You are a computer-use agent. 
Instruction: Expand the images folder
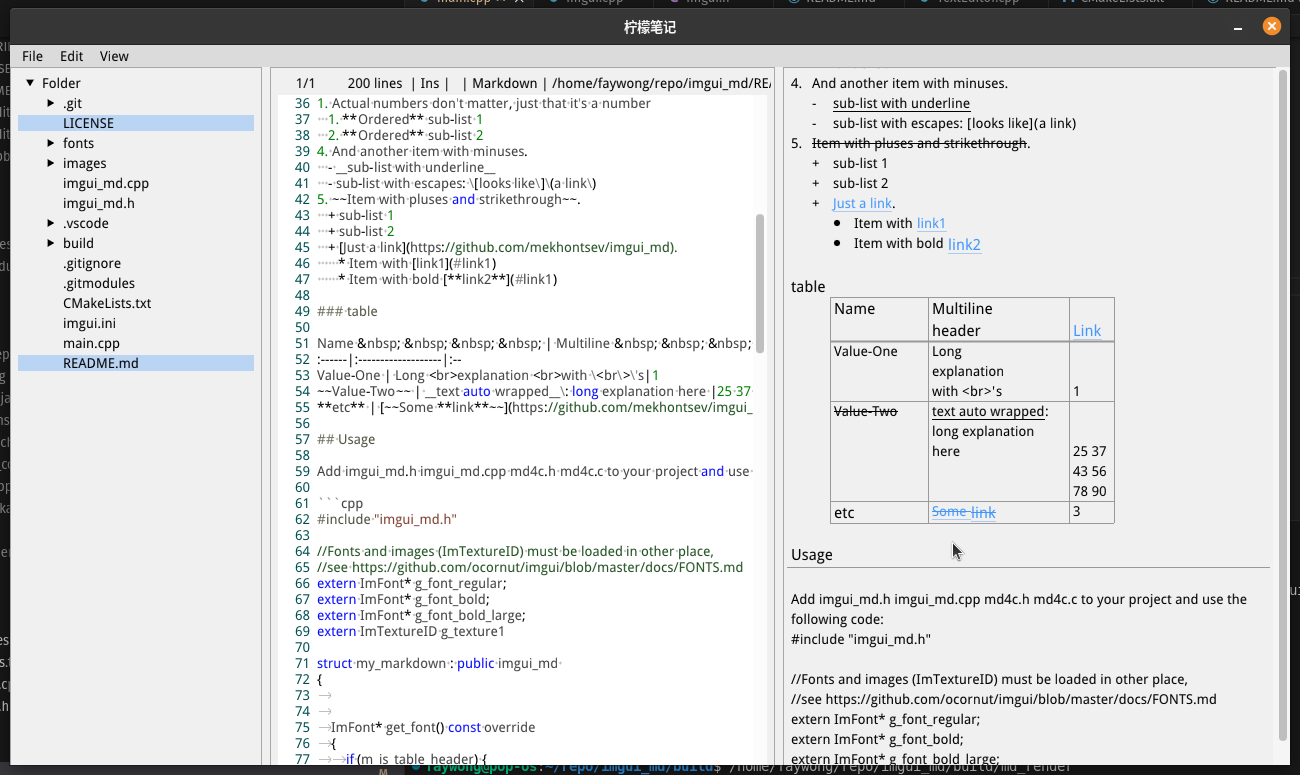coord(51,163)
